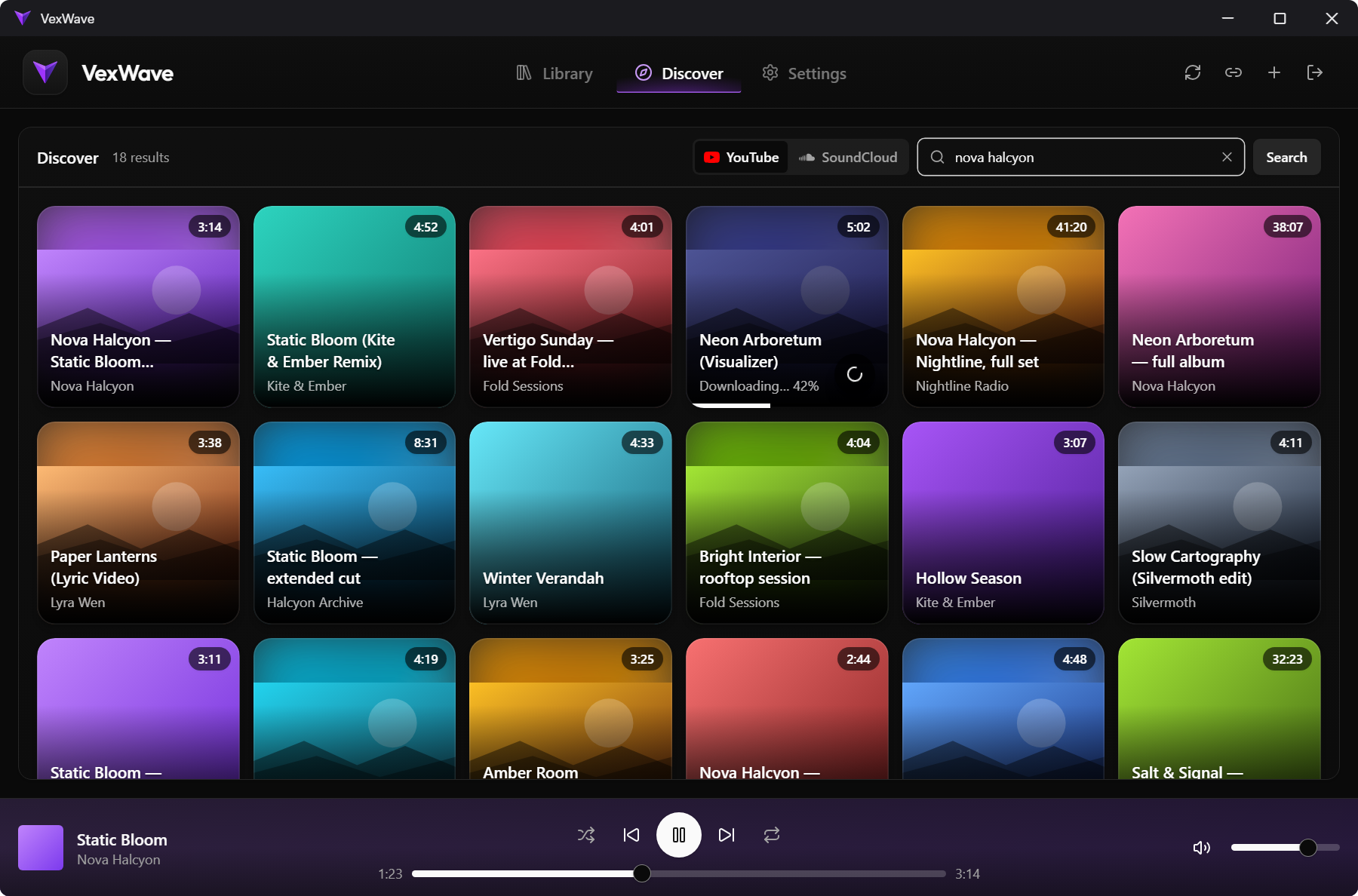The width and height of the screenshot is (1358, 896).
Task: Open Neon Arboretum full album card
Action: pyautogui.click(x=1219, y=306)
